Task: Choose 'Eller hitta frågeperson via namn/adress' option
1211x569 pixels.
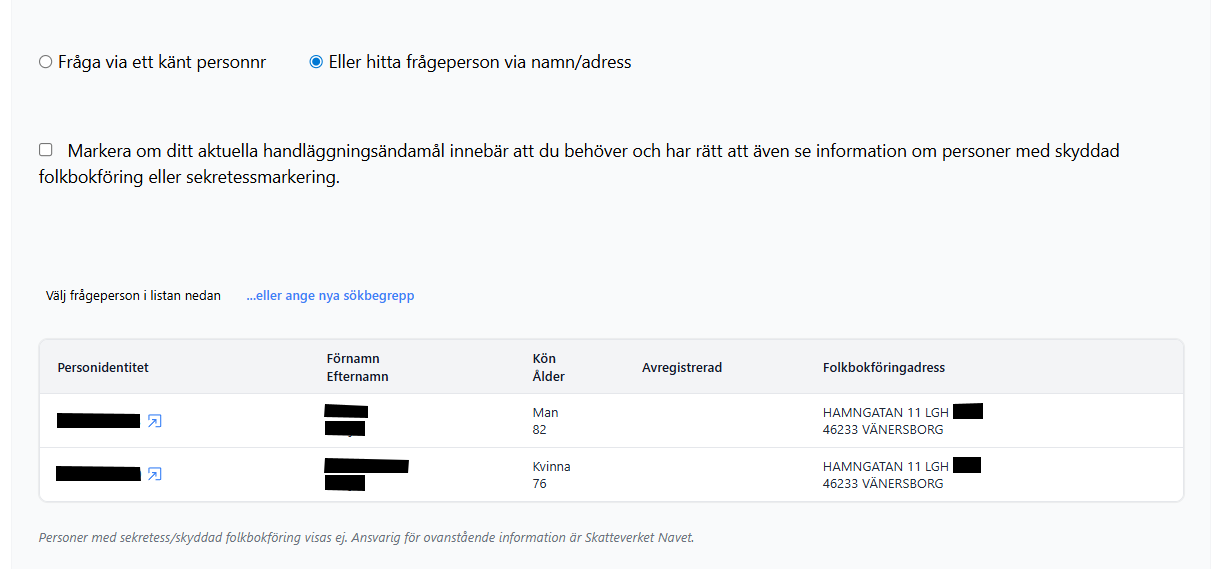Action: point(316,62)
